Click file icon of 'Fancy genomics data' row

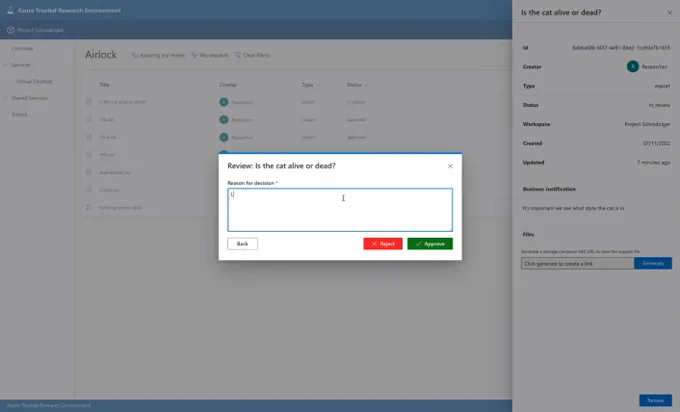tap(89, 208)
